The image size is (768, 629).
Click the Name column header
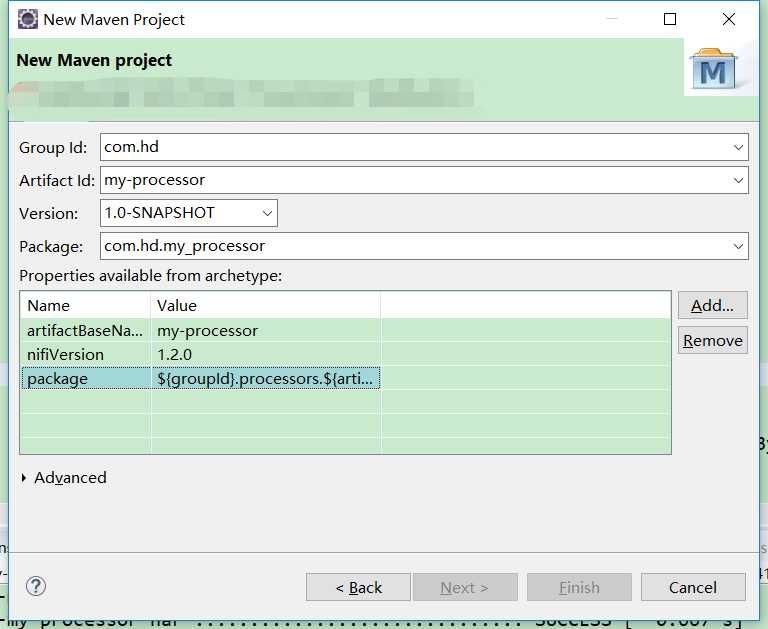point(86,305)
